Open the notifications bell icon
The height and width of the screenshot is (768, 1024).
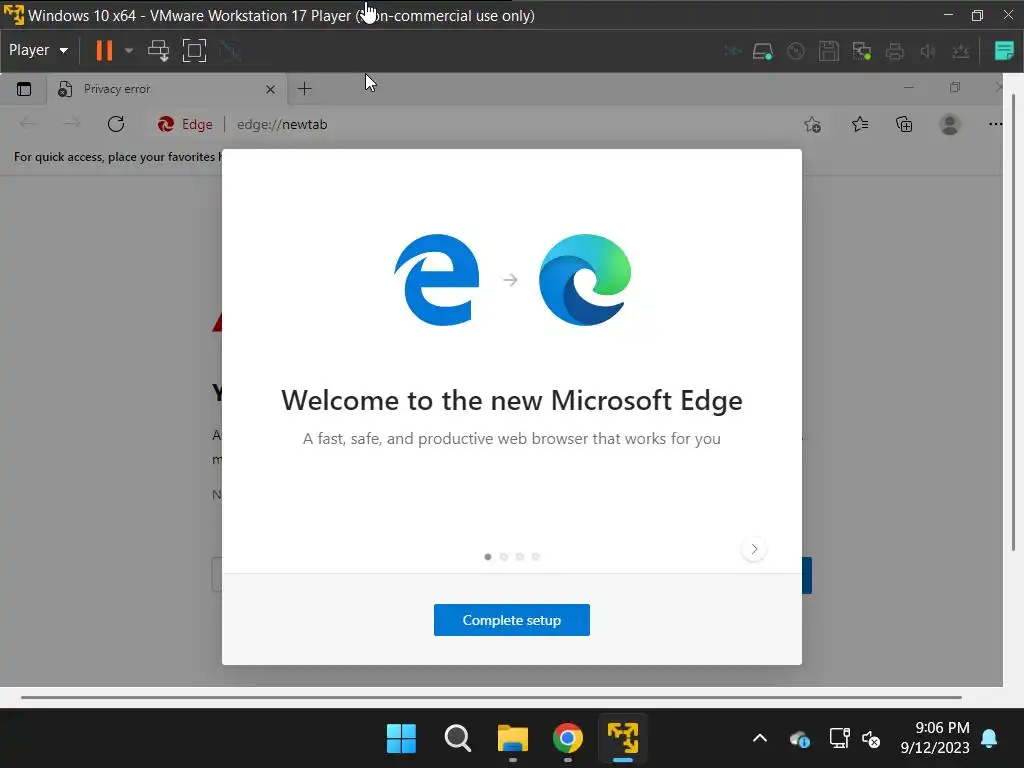click(x=989, y=739)
